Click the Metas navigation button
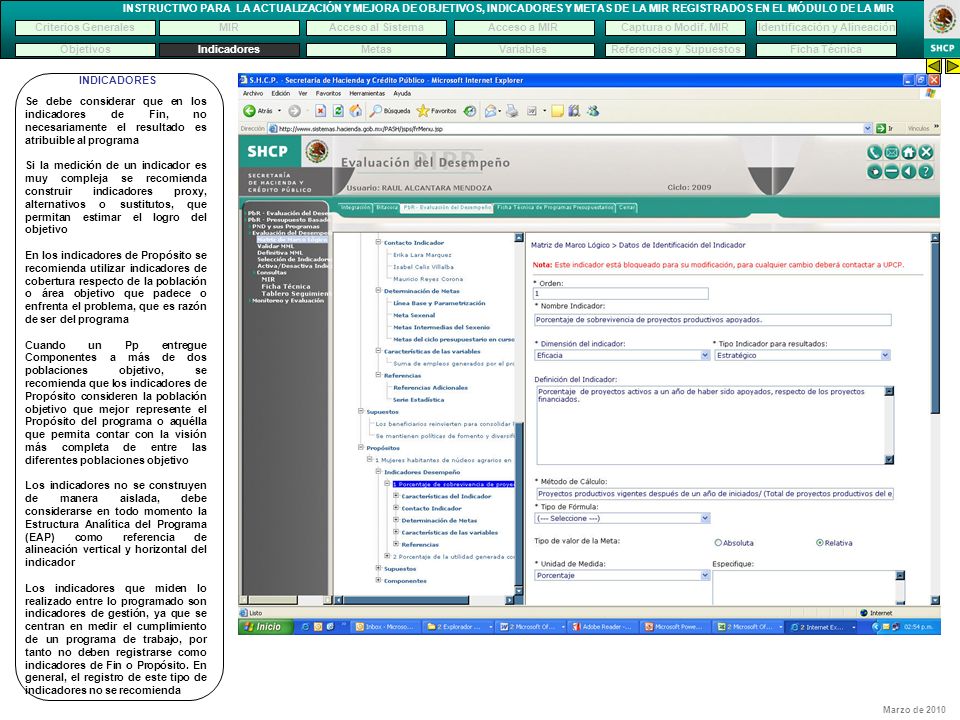This screenshot has width=960, height=720. click(377, 50)
